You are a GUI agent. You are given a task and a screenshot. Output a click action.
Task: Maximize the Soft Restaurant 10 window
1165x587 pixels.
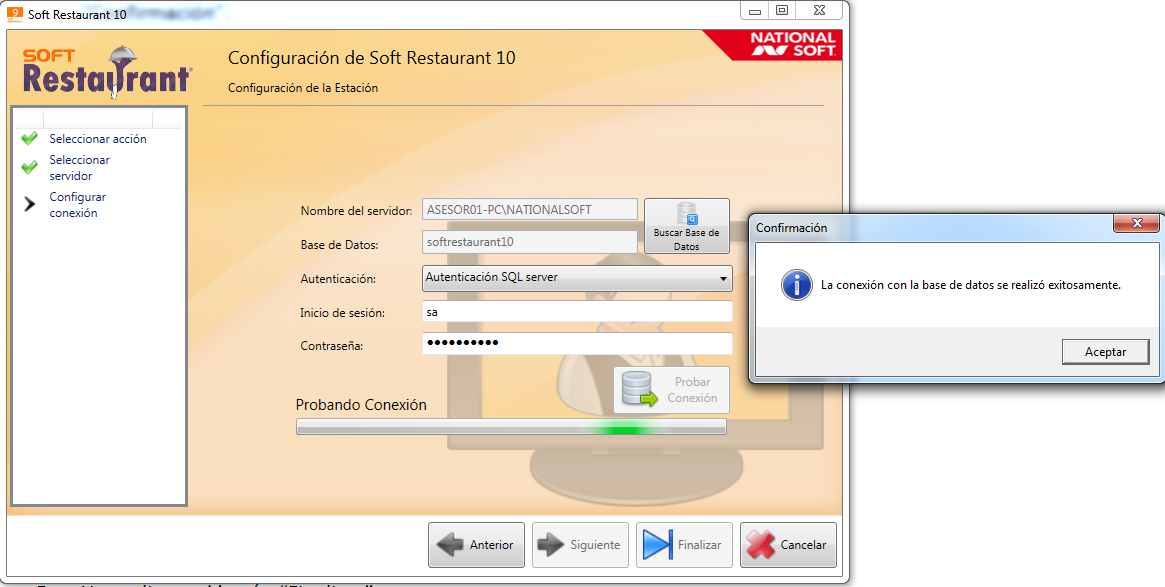pyautogui.click(x=782, y=10)
